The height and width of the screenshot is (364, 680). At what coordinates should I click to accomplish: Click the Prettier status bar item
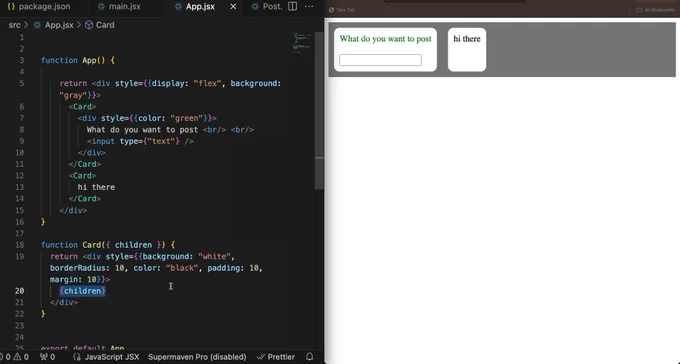click(x=276, y=357)
